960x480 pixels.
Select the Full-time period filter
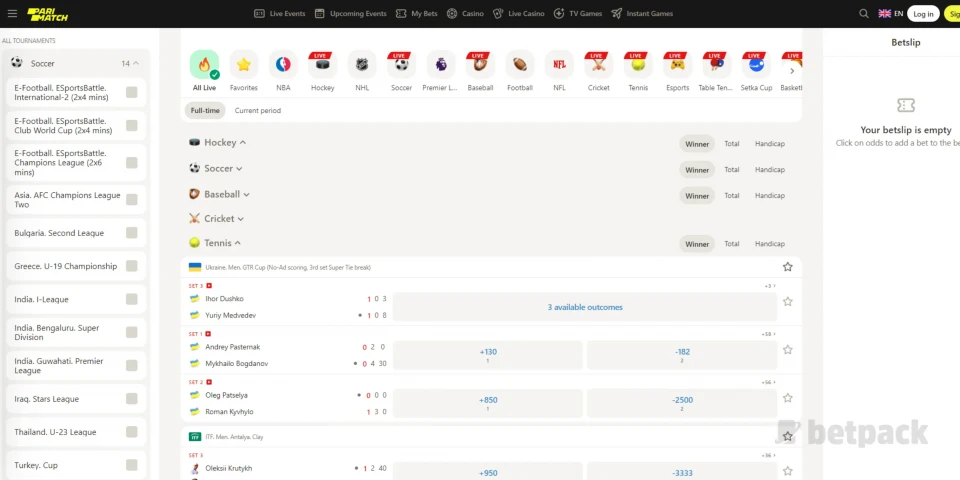click(x=205, y=111)
